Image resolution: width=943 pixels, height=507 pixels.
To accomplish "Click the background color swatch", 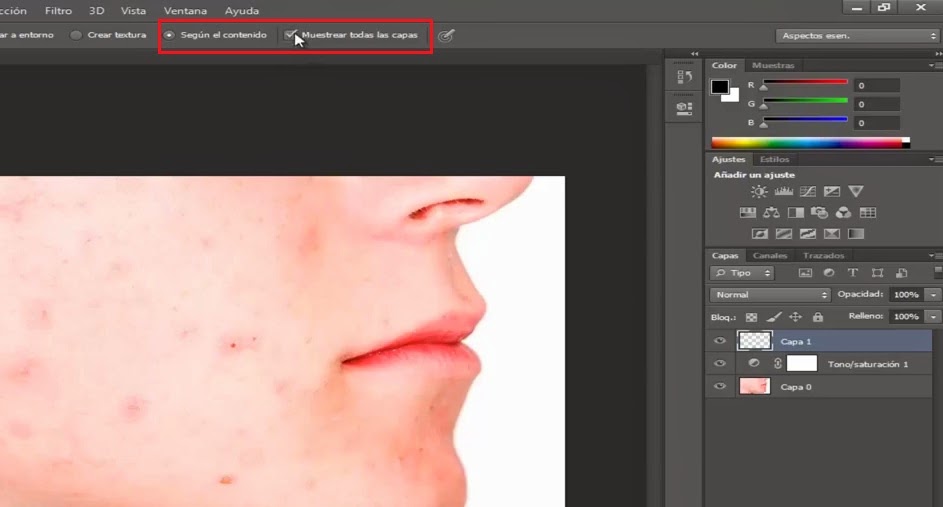I will [733, 96].
